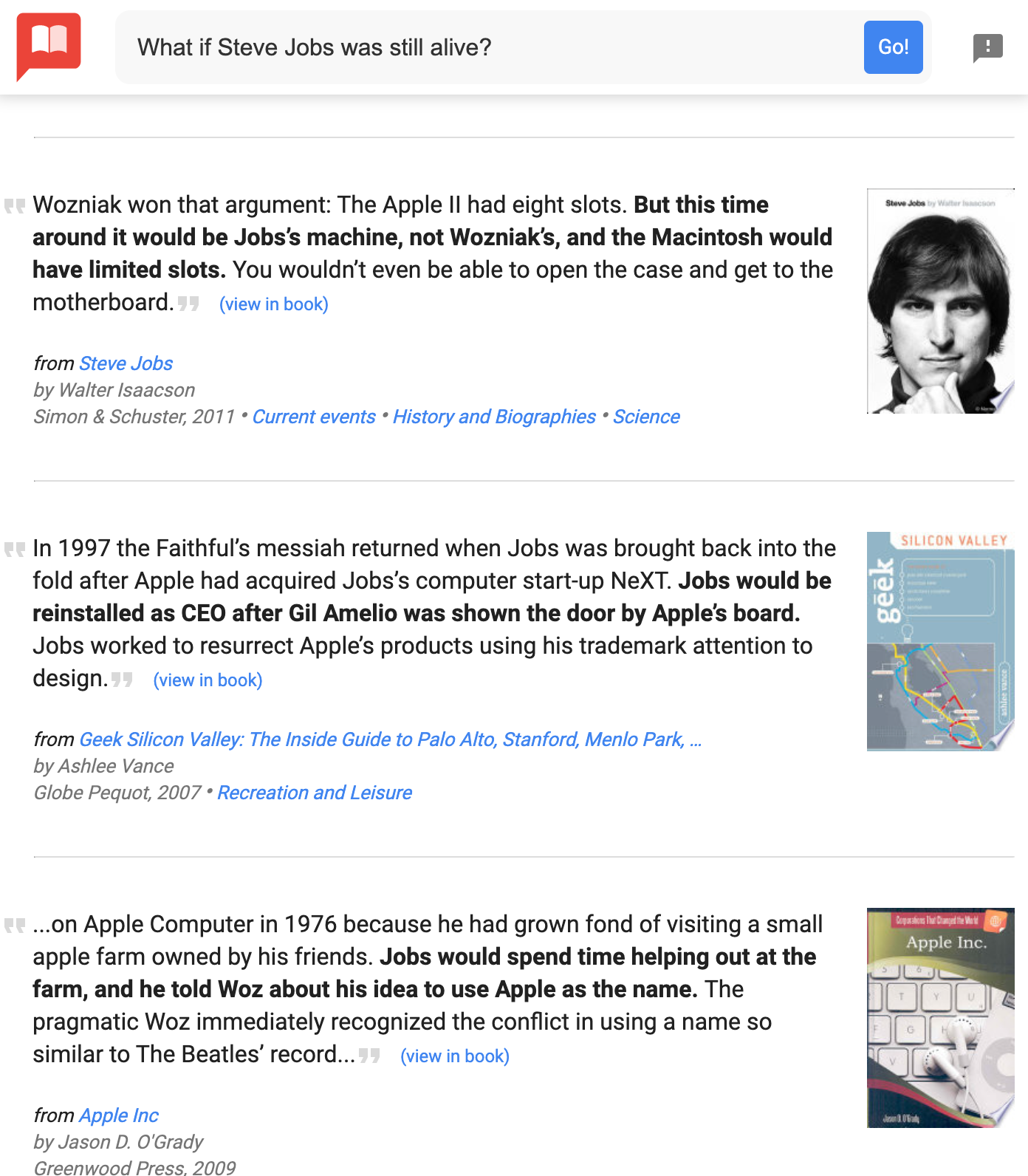The width and height of the screenshot is (1028, 1176).
Task: Open the Apple Inc title link
Action: [118, 1115]
